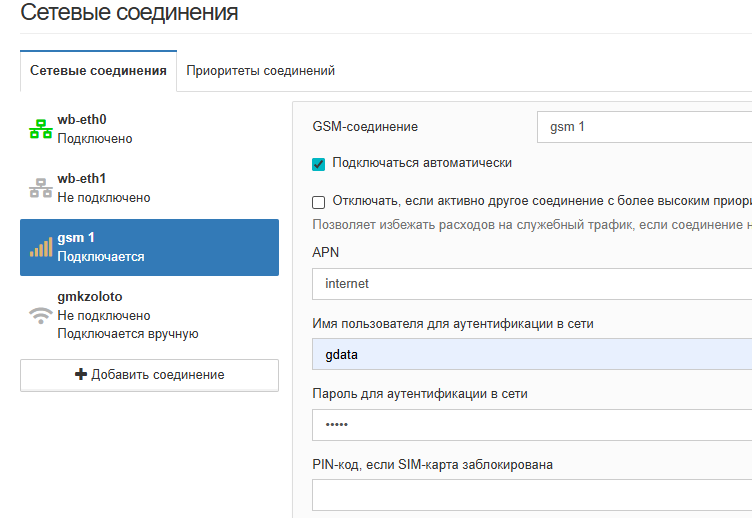Click the Подключается вручную text under gmkzoloto
Image resolution: width=752 pixels, height=518 pixels.
point(128,334)
